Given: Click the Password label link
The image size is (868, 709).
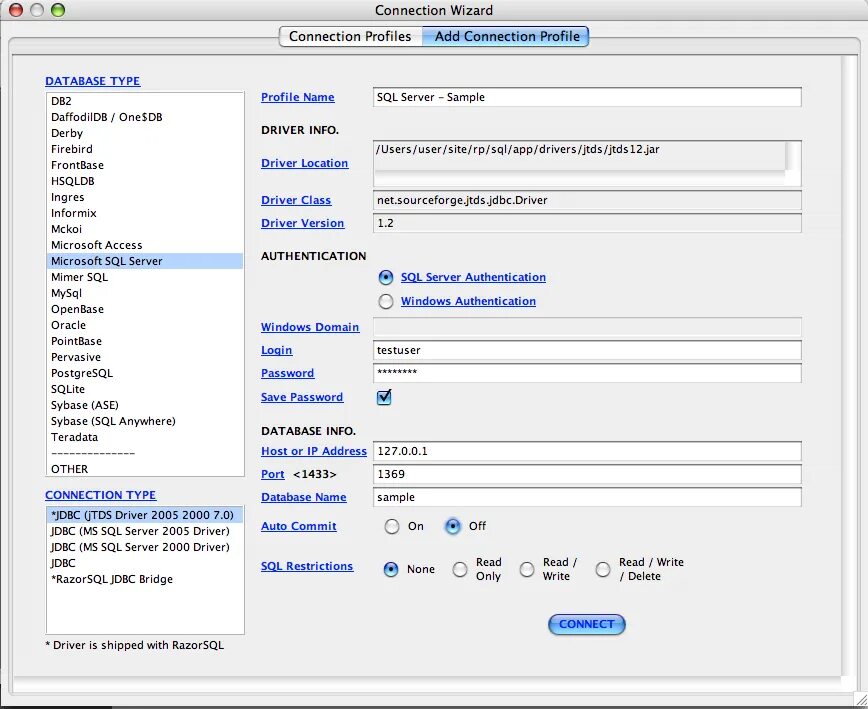Looking at the screenshot, I should coord(288,373).
